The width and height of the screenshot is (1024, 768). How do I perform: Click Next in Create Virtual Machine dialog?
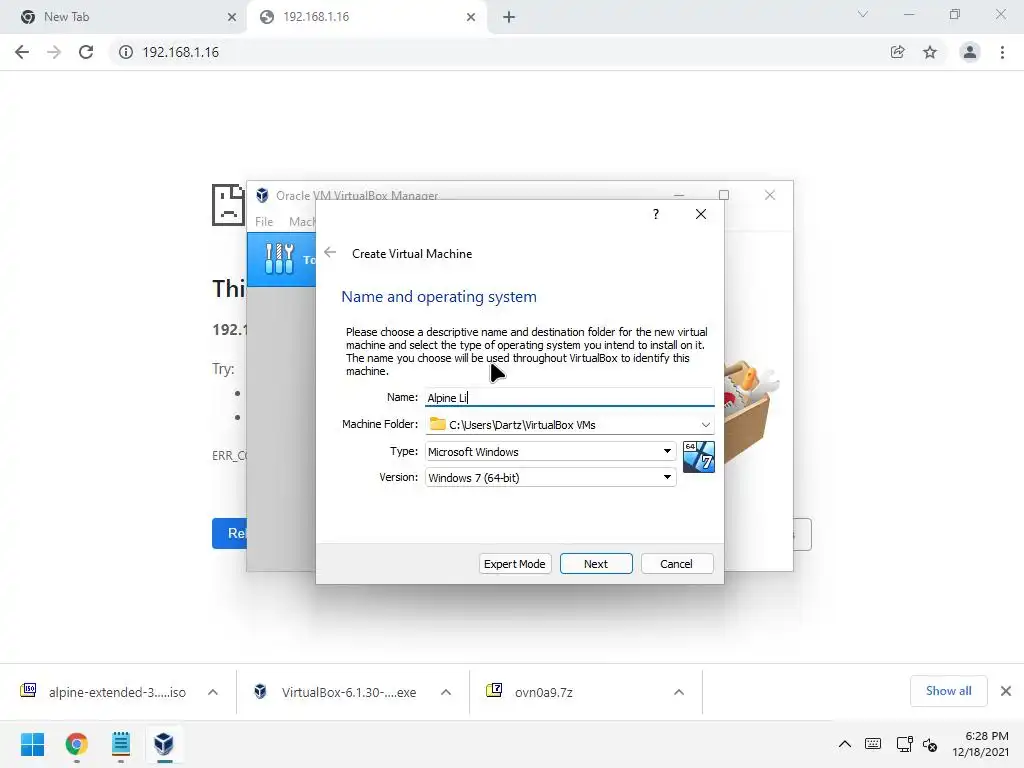coord(596,564)
